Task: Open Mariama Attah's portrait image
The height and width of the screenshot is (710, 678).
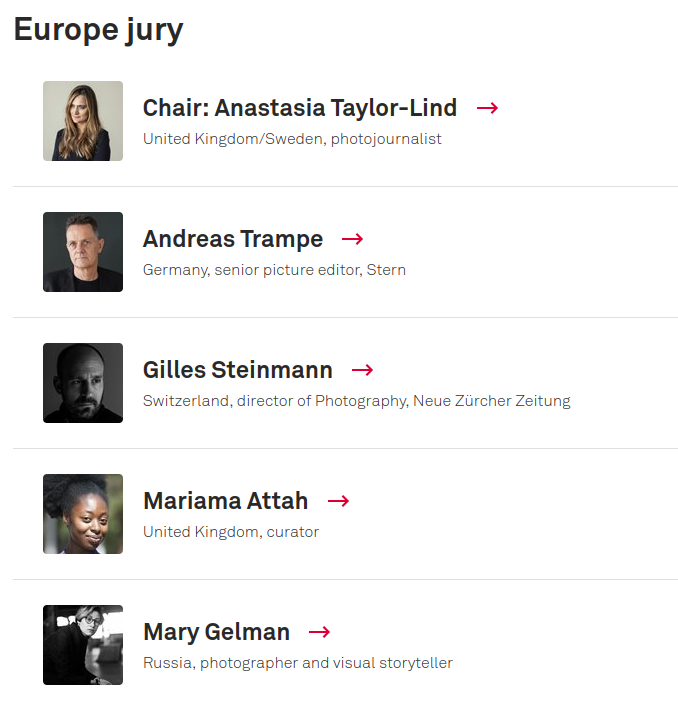Action: (83, 514)
